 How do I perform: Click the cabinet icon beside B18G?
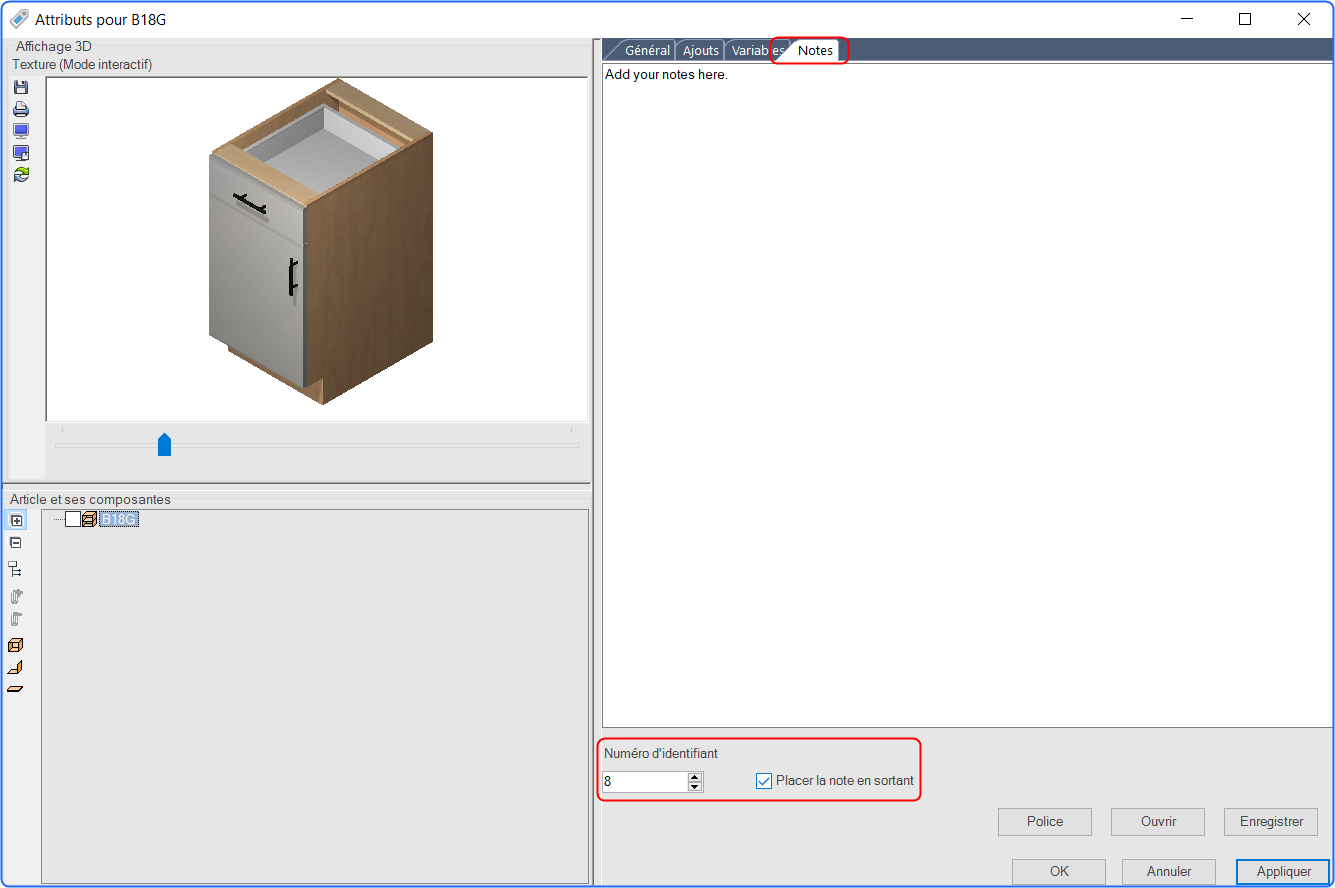click(89, 519)
